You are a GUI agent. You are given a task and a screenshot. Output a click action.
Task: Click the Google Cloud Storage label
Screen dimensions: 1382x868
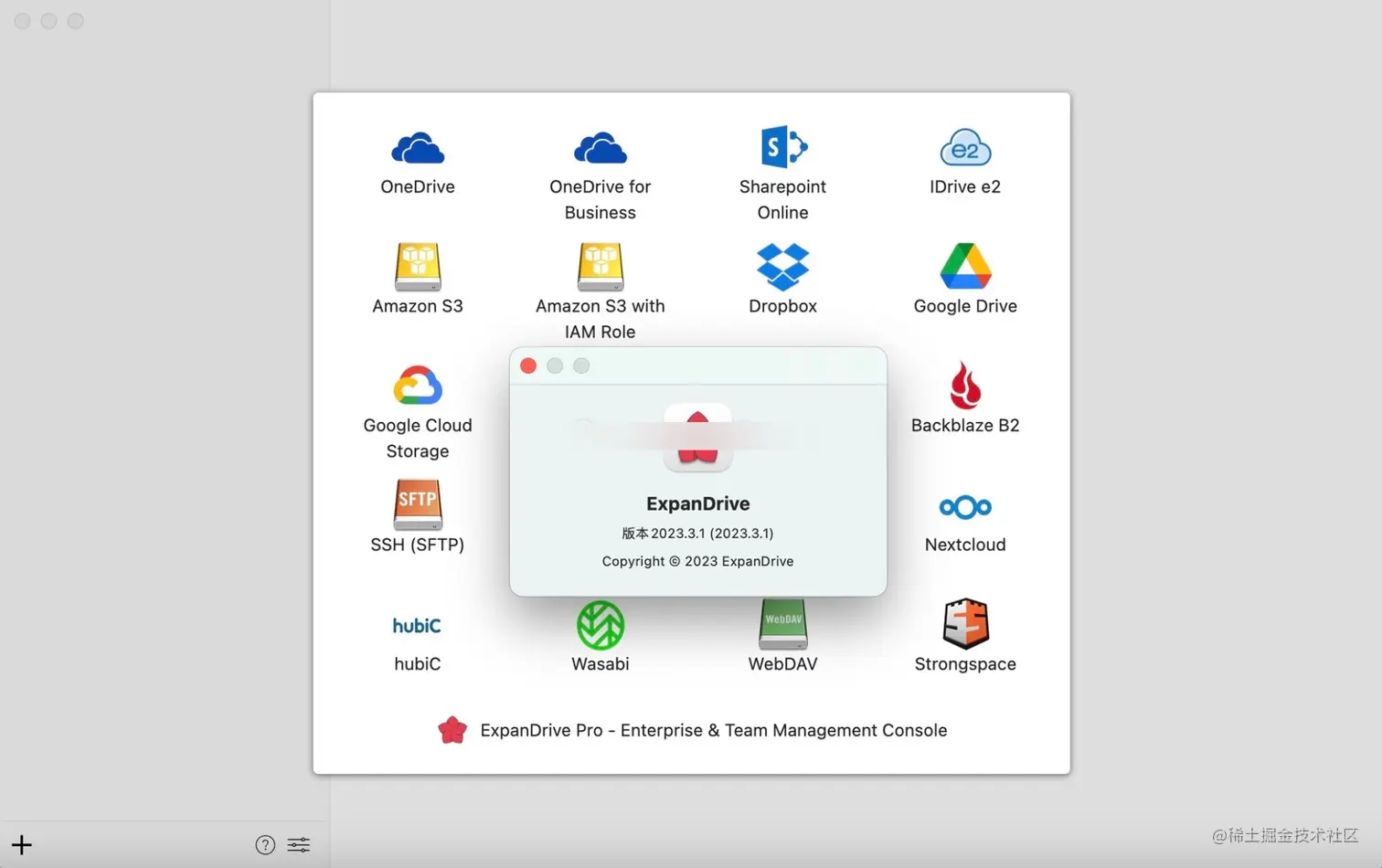pyautogui.click(x=418, y=438)
